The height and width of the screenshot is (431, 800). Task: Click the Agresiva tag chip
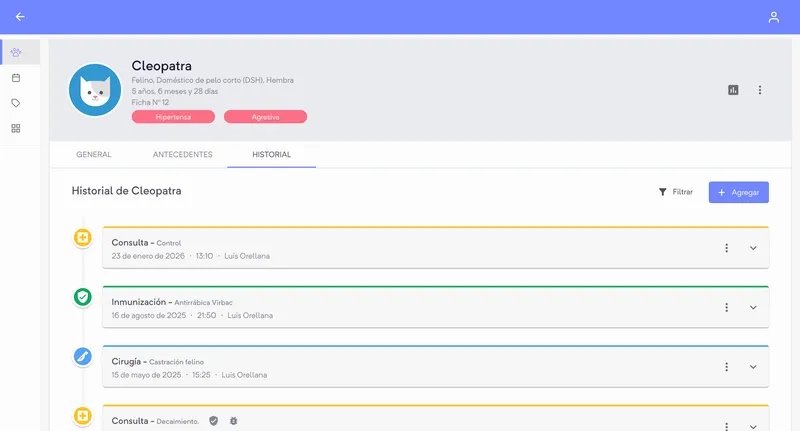pyautogui.click(x=265, y=117)
